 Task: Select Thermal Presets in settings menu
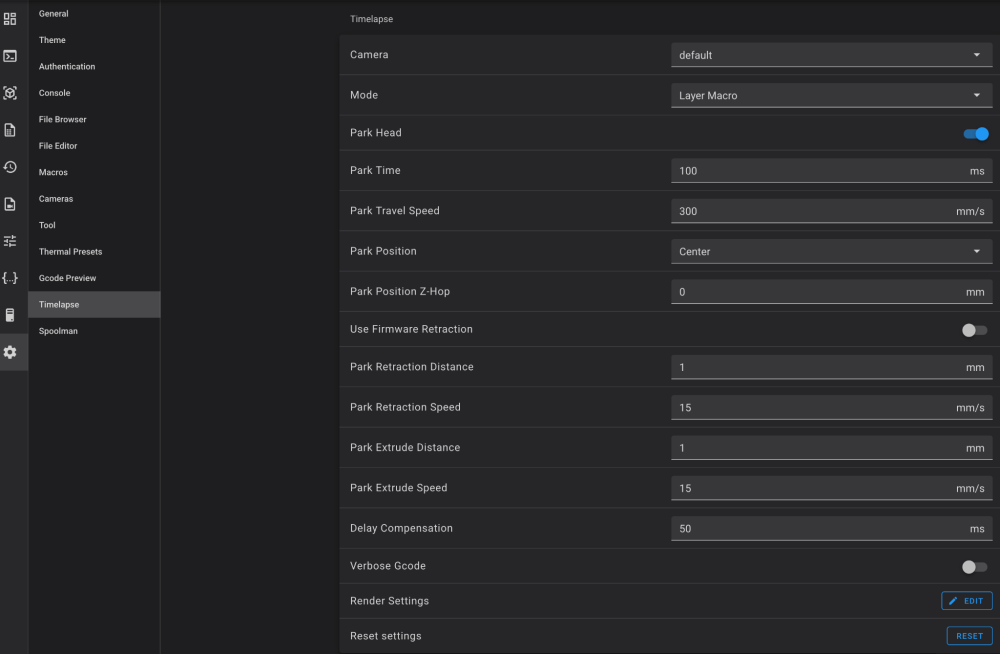(x=70, y=252)
